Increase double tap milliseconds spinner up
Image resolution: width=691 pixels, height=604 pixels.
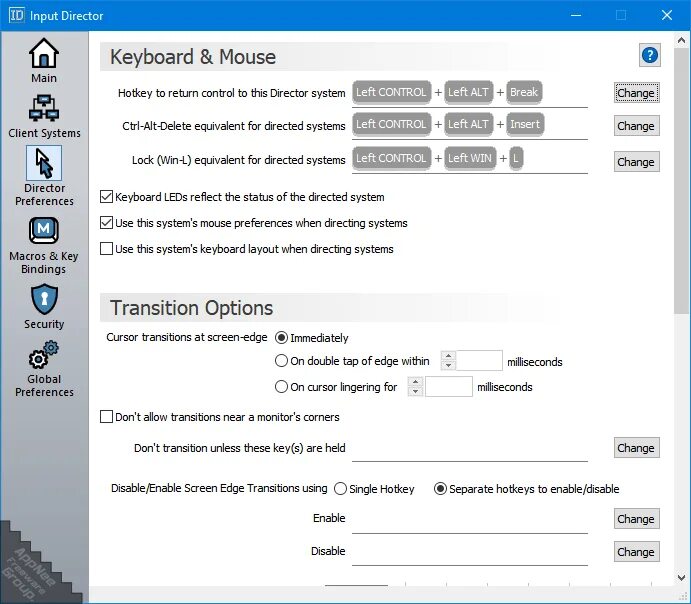coord(448,356)
